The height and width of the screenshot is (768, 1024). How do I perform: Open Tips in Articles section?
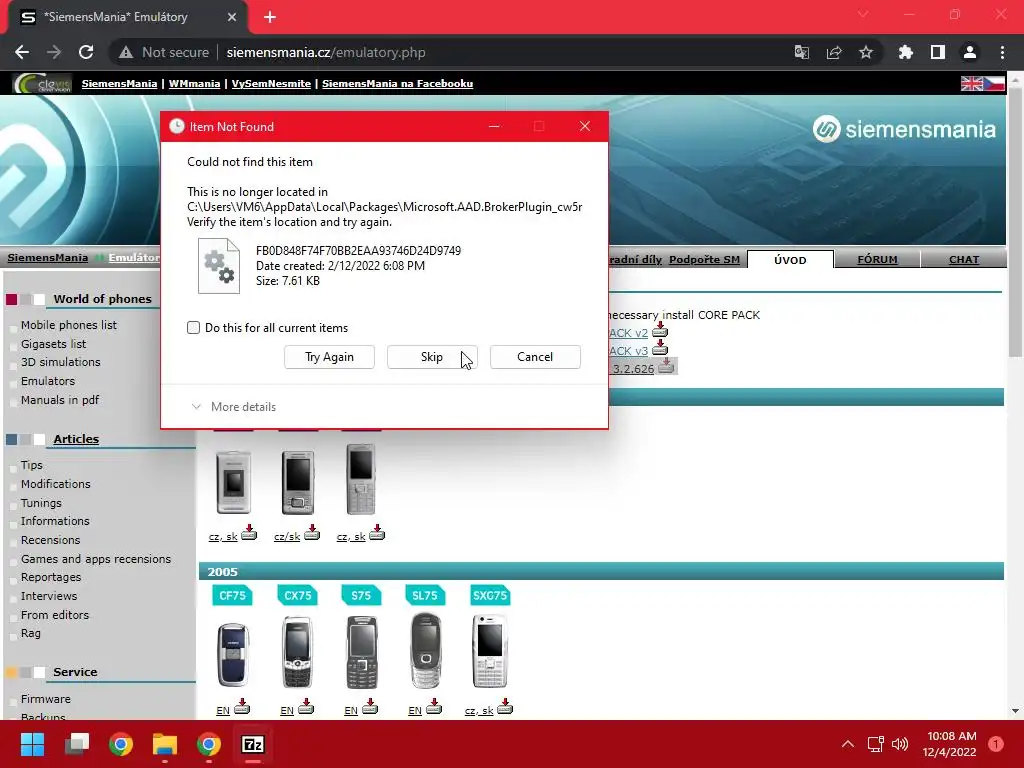coord(31,465)
